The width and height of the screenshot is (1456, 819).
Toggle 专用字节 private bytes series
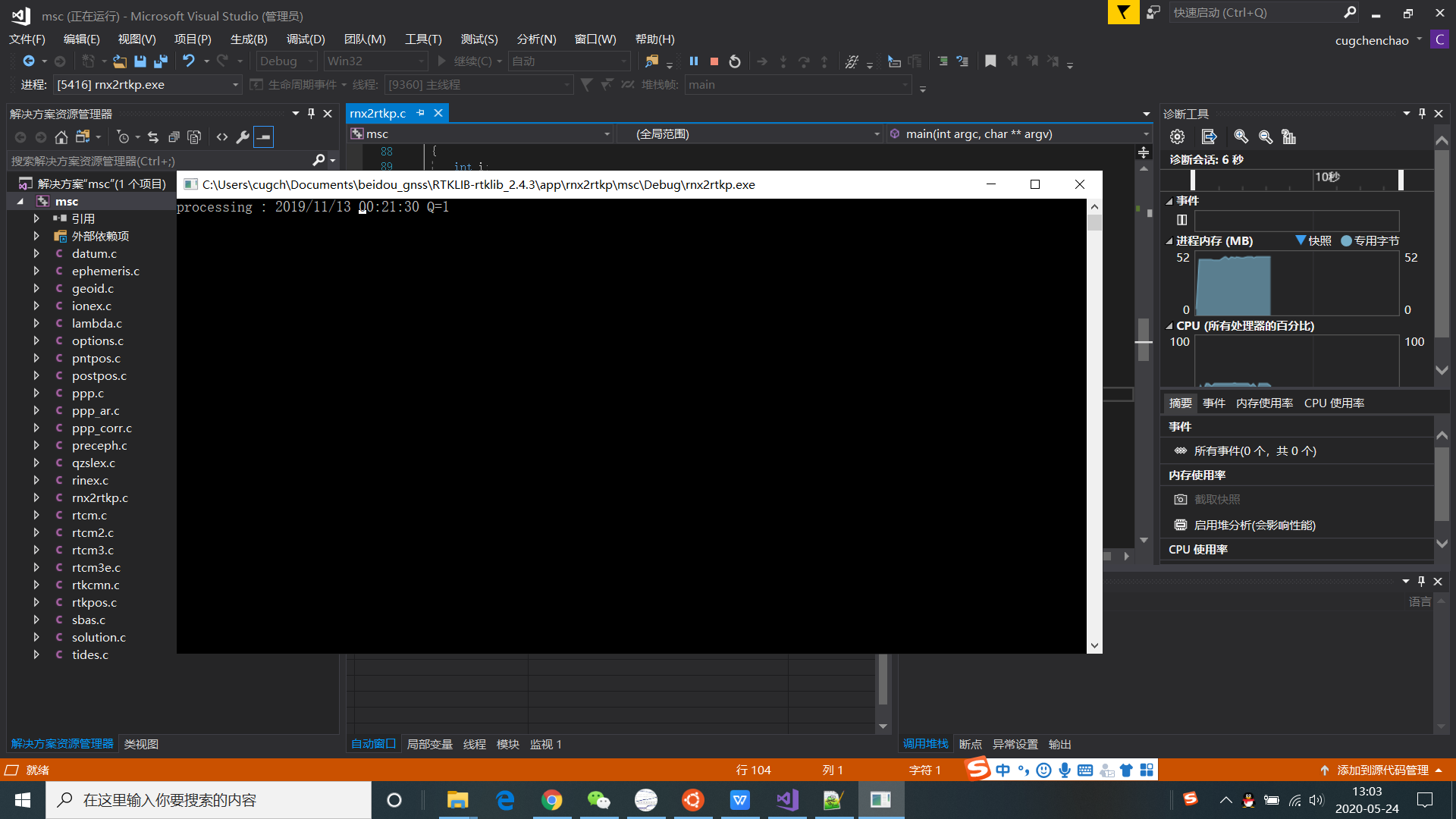click(x=1370, y=240)
